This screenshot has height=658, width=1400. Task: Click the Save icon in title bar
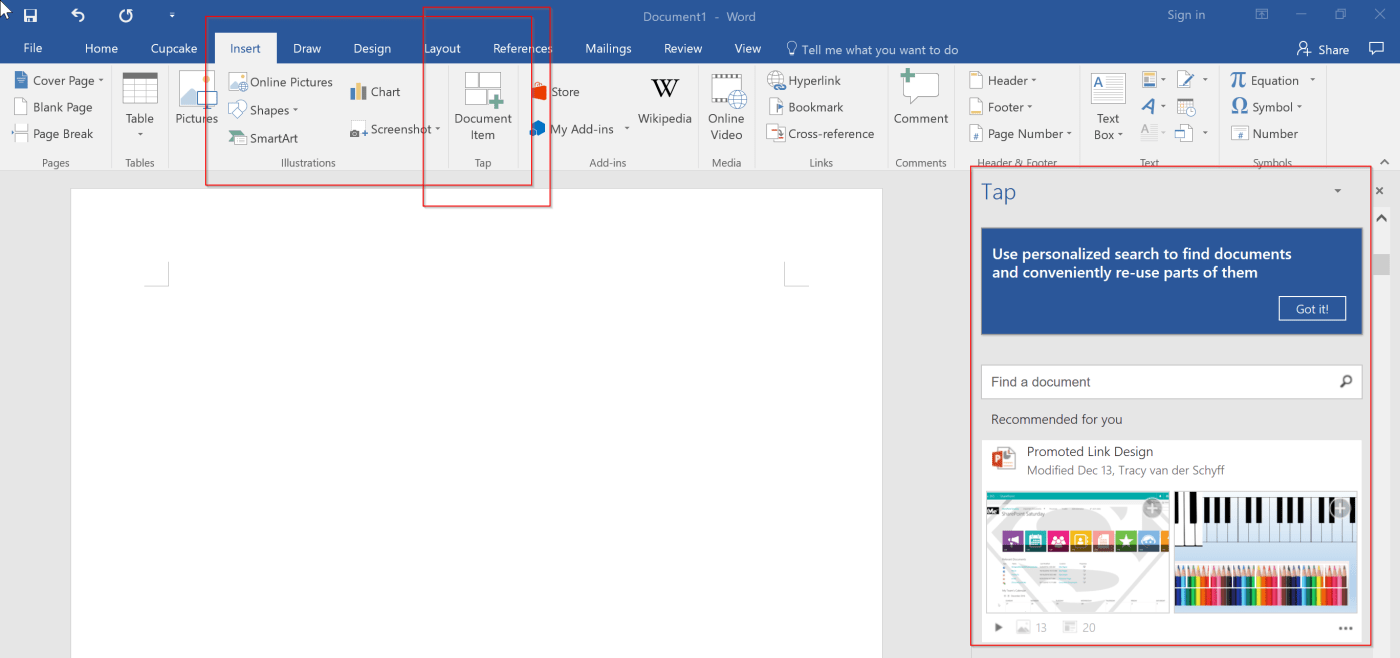point(30,16)
